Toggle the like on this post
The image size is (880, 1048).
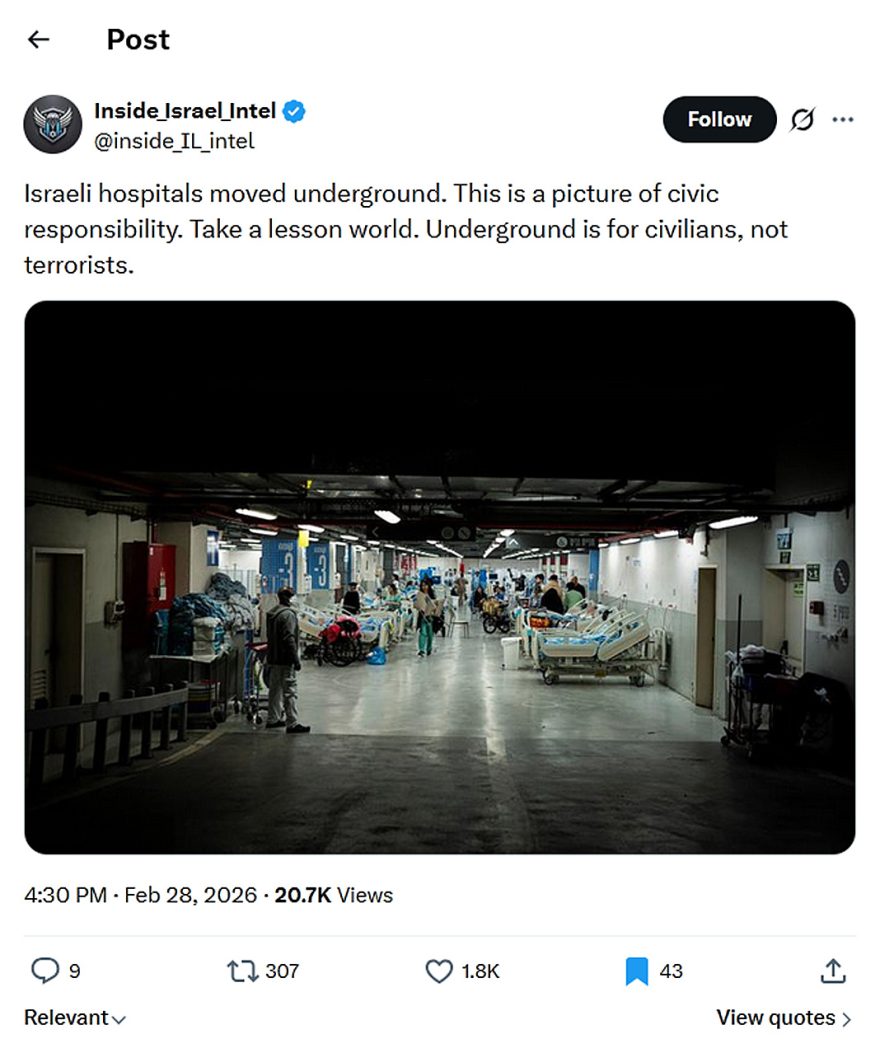[x=438, y=970]
